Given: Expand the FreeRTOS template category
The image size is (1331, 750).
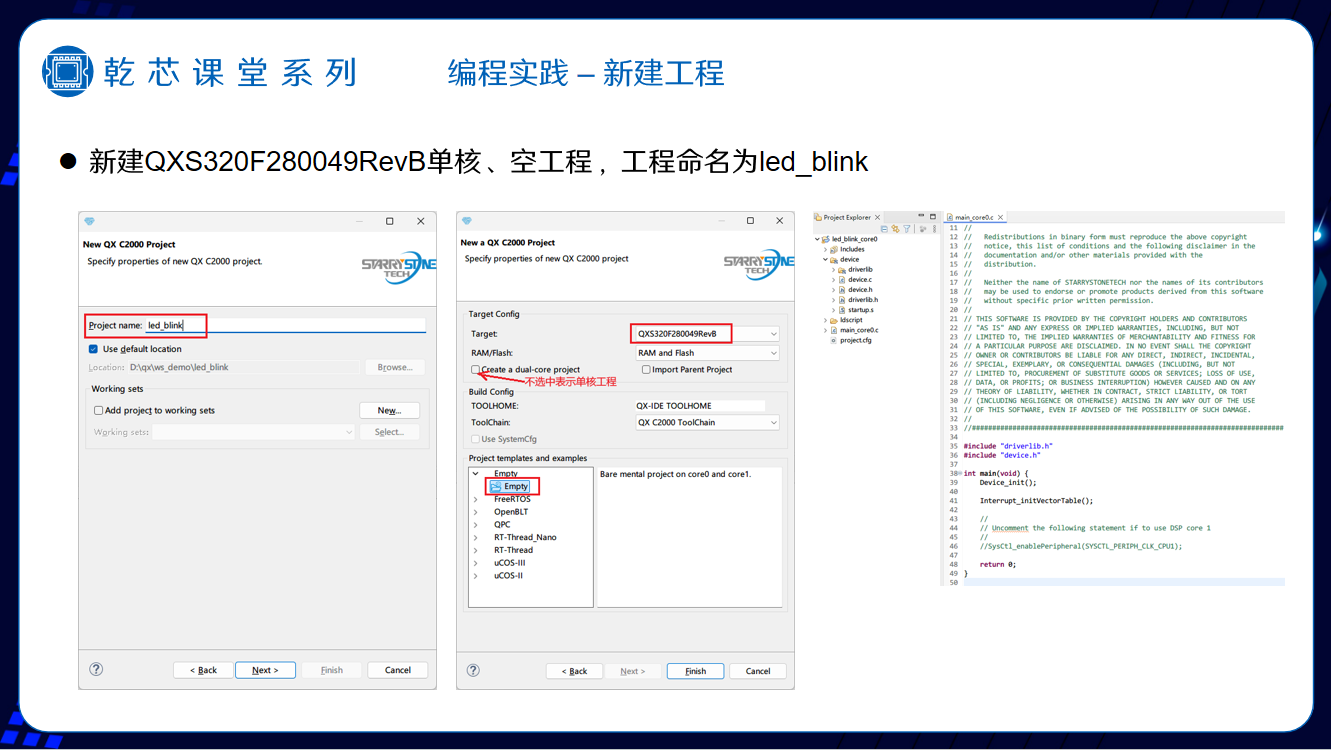Looking at the screenshot, I should click(x=475, y=499).
